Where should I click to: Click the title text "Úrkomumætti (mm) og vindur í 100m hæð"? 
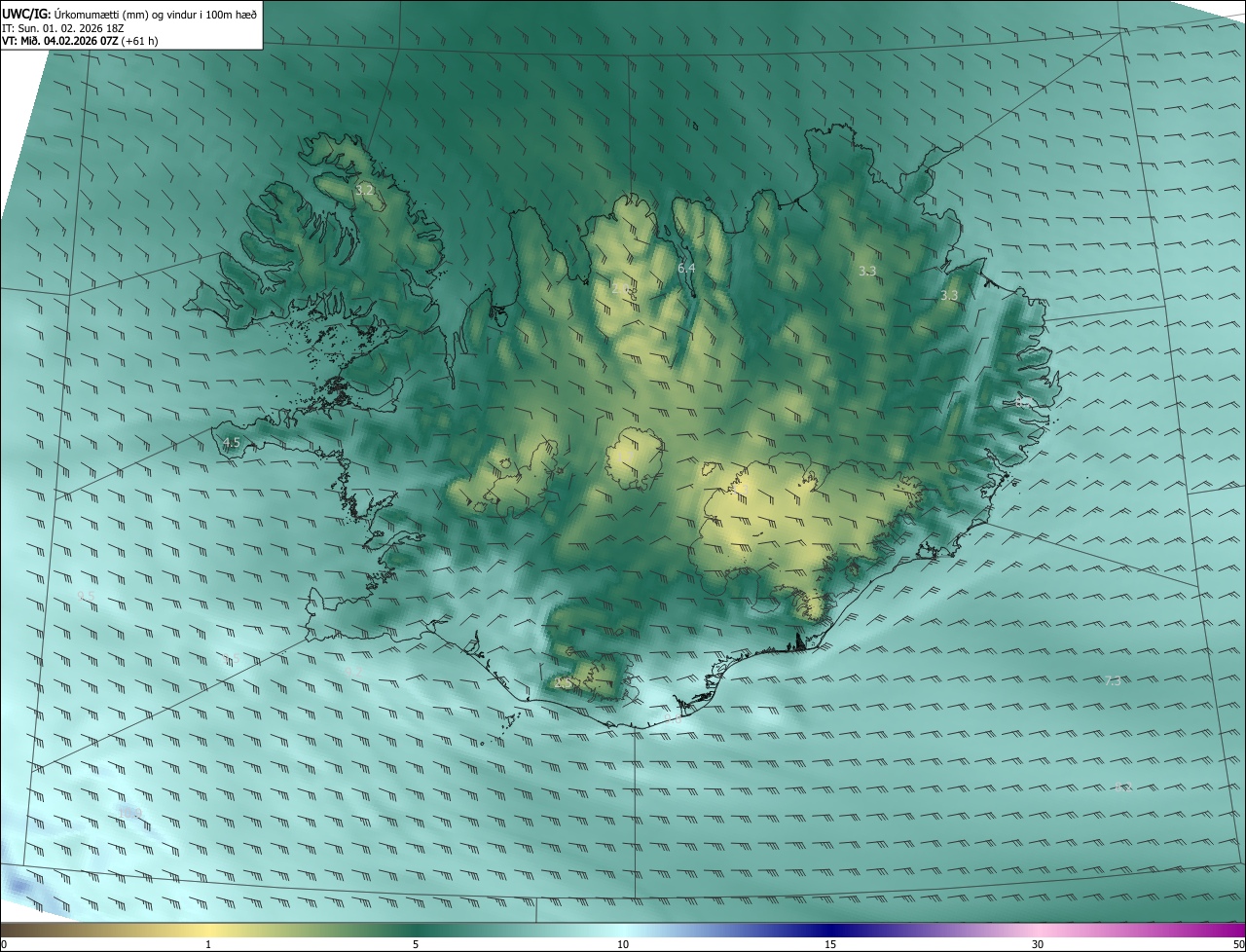point(156,14)
